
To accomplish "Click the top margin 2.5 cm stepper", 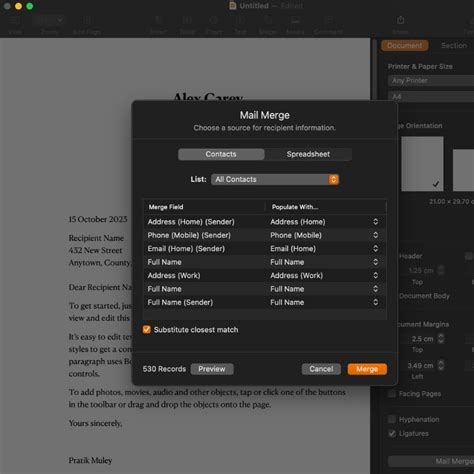I will tap(441, 339).
